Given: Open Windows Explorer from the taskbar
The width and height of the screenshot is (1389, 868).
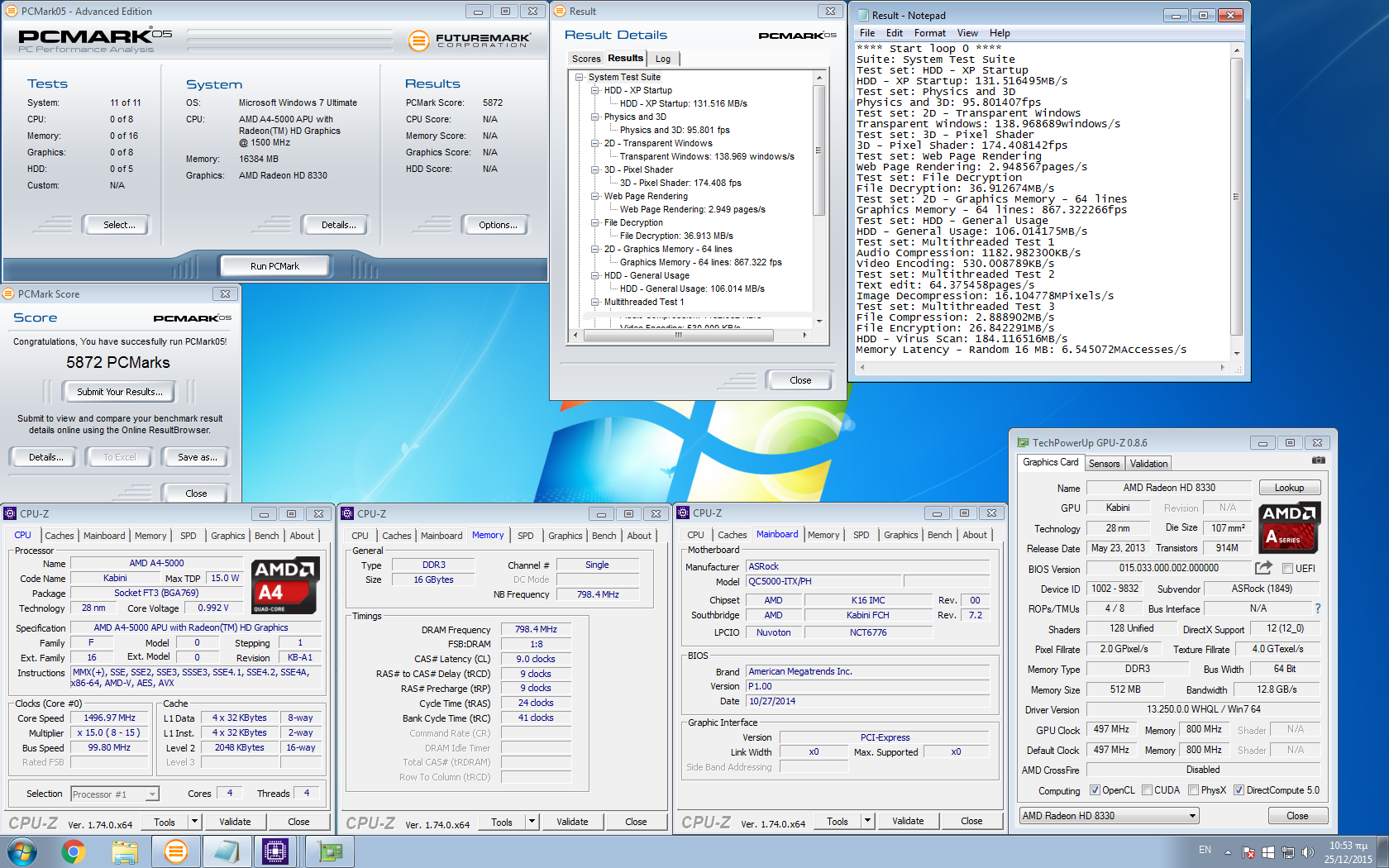Looking at the screenshot, I should point(125,851).
